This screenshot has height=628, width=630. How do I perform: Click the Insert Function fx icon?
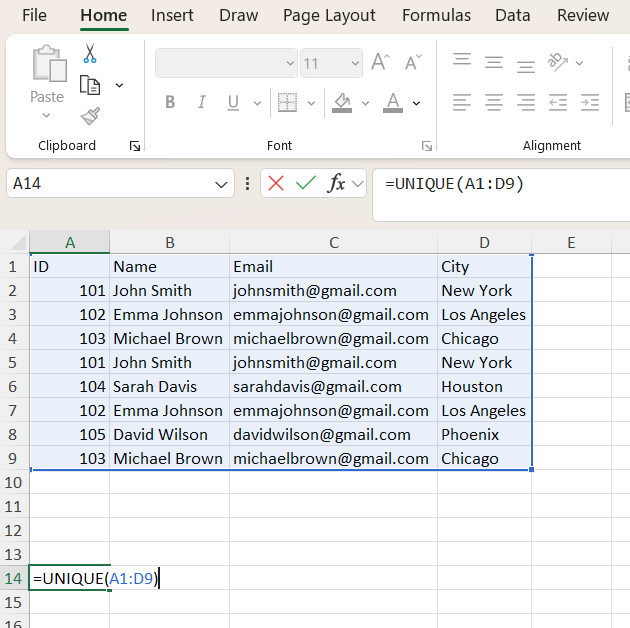[337, 183]
